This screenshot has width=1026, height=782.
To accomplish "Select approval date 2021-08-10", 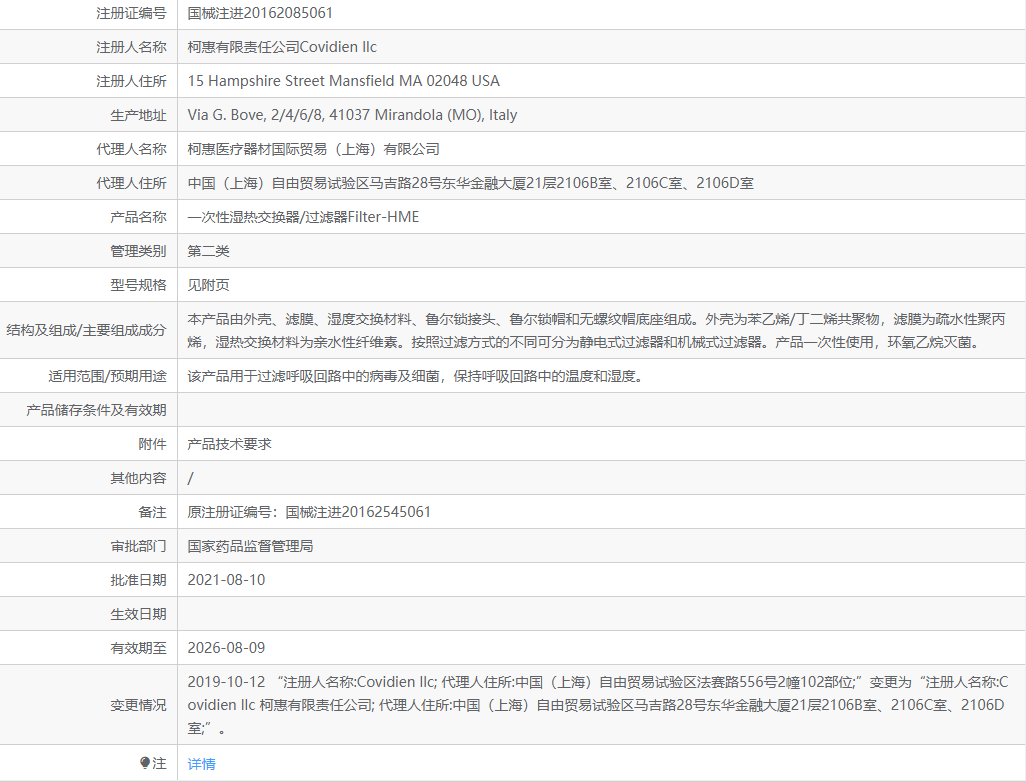I will [x=226, y=580].
